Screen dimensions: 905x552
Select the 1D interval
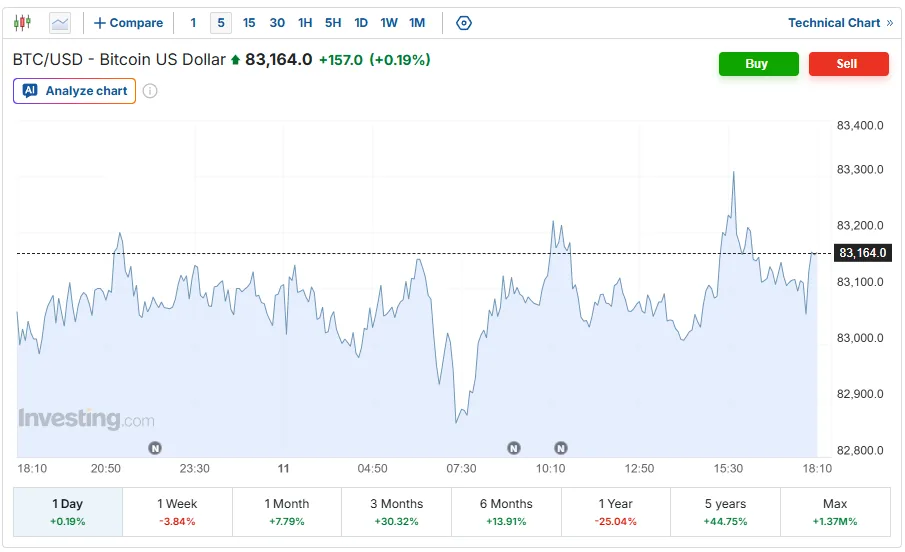coord(361,23)
